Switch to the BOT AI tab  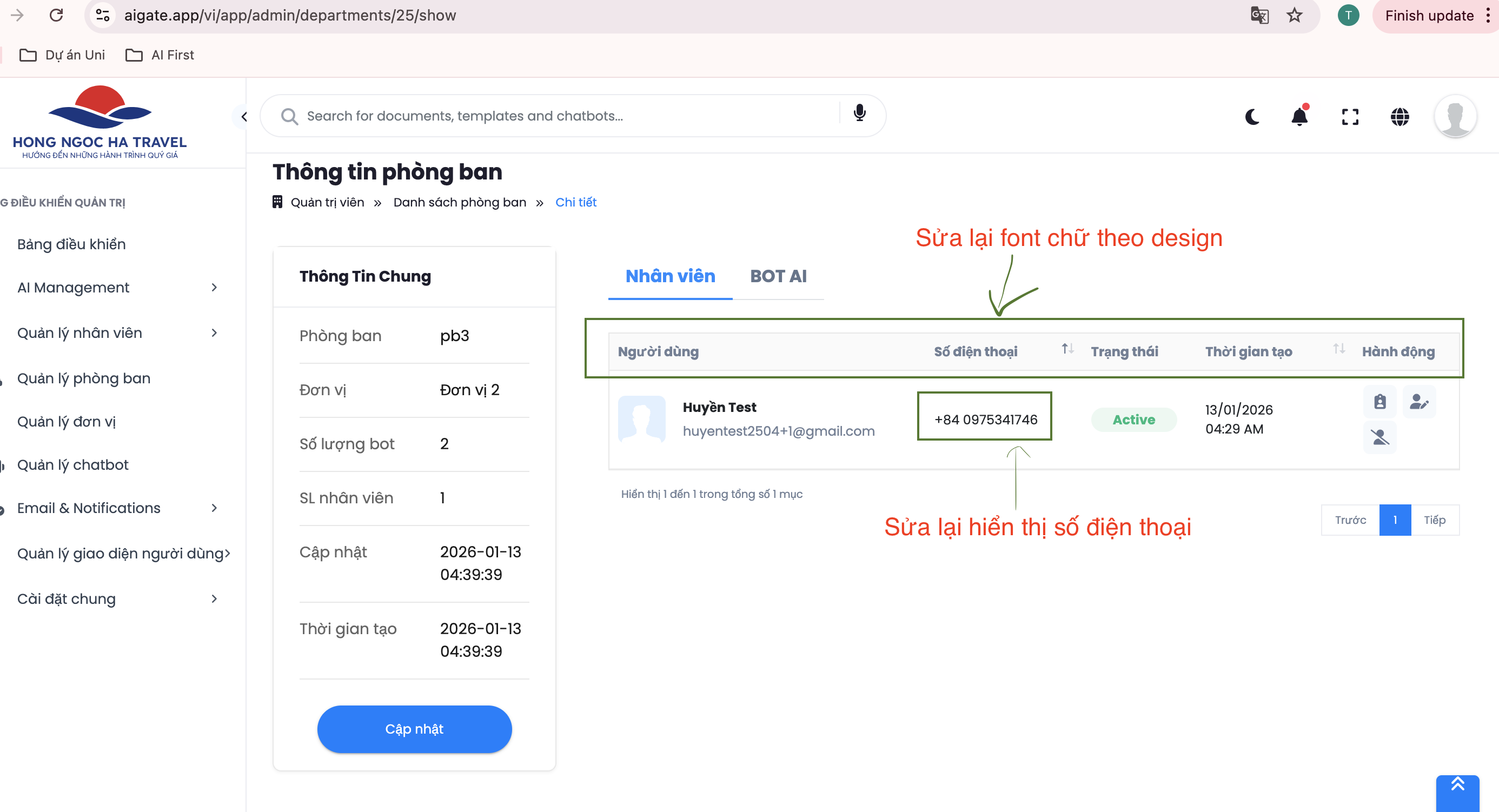[778, 276]
